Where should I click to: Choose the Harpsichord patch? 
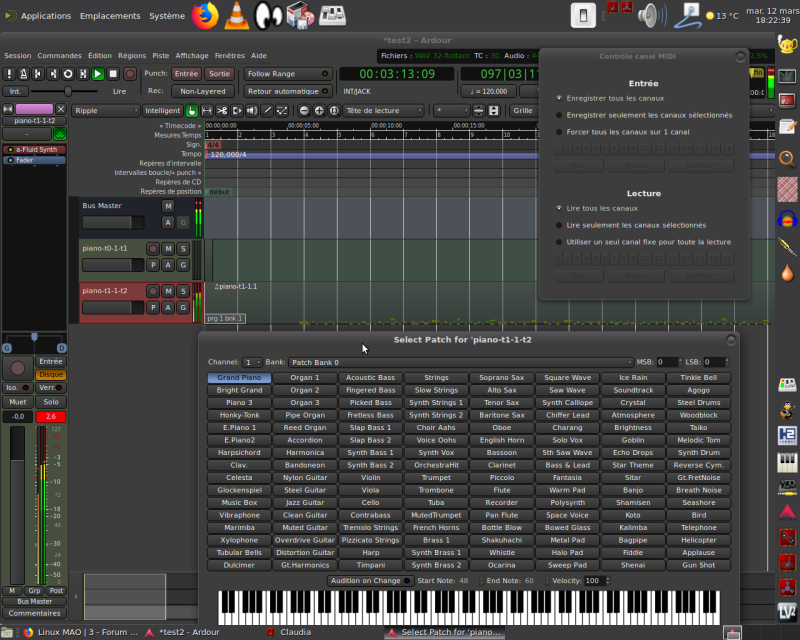[x=239, y=453]
